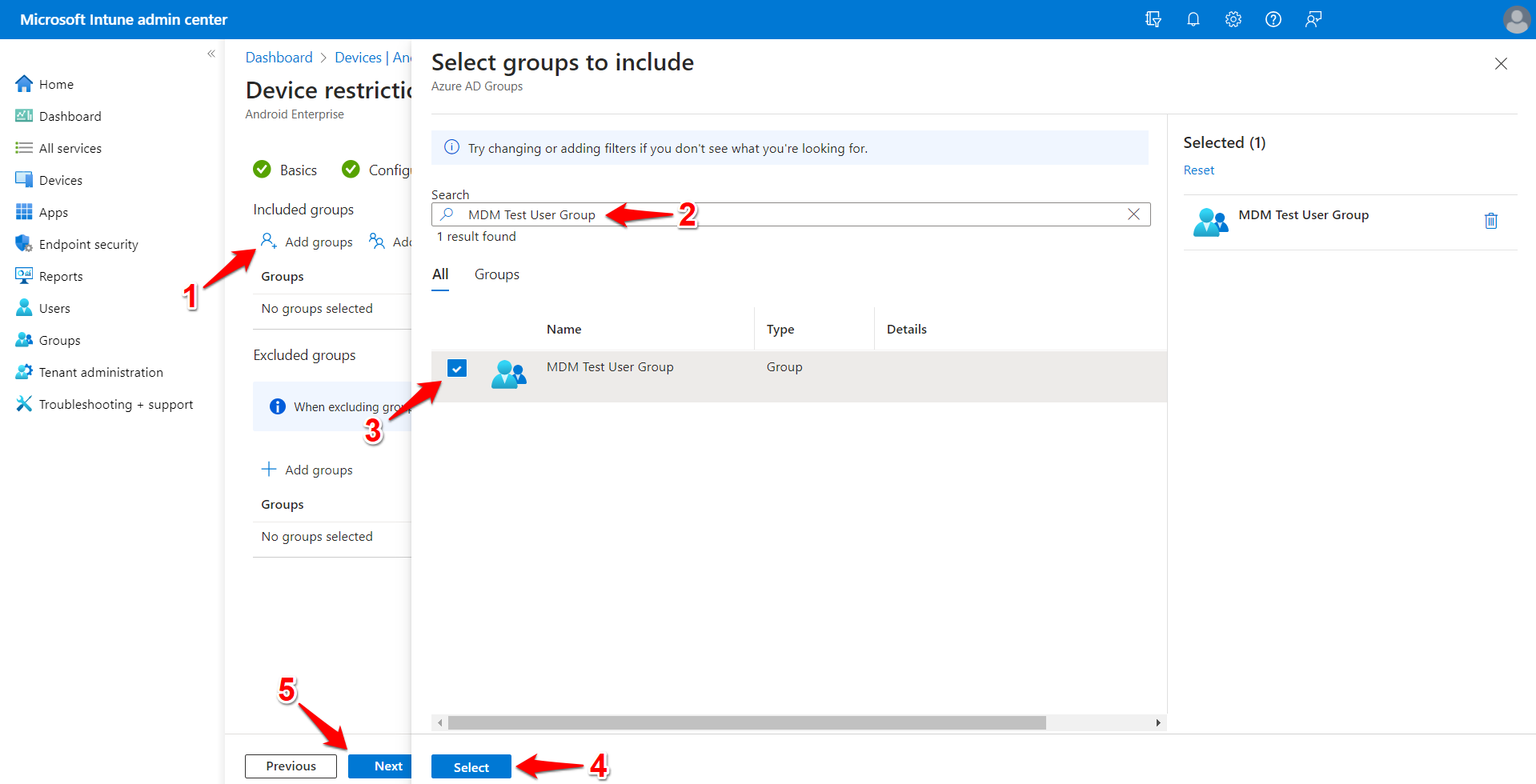Collapse the left navigation pane
1536x784 pixels.
211,53
